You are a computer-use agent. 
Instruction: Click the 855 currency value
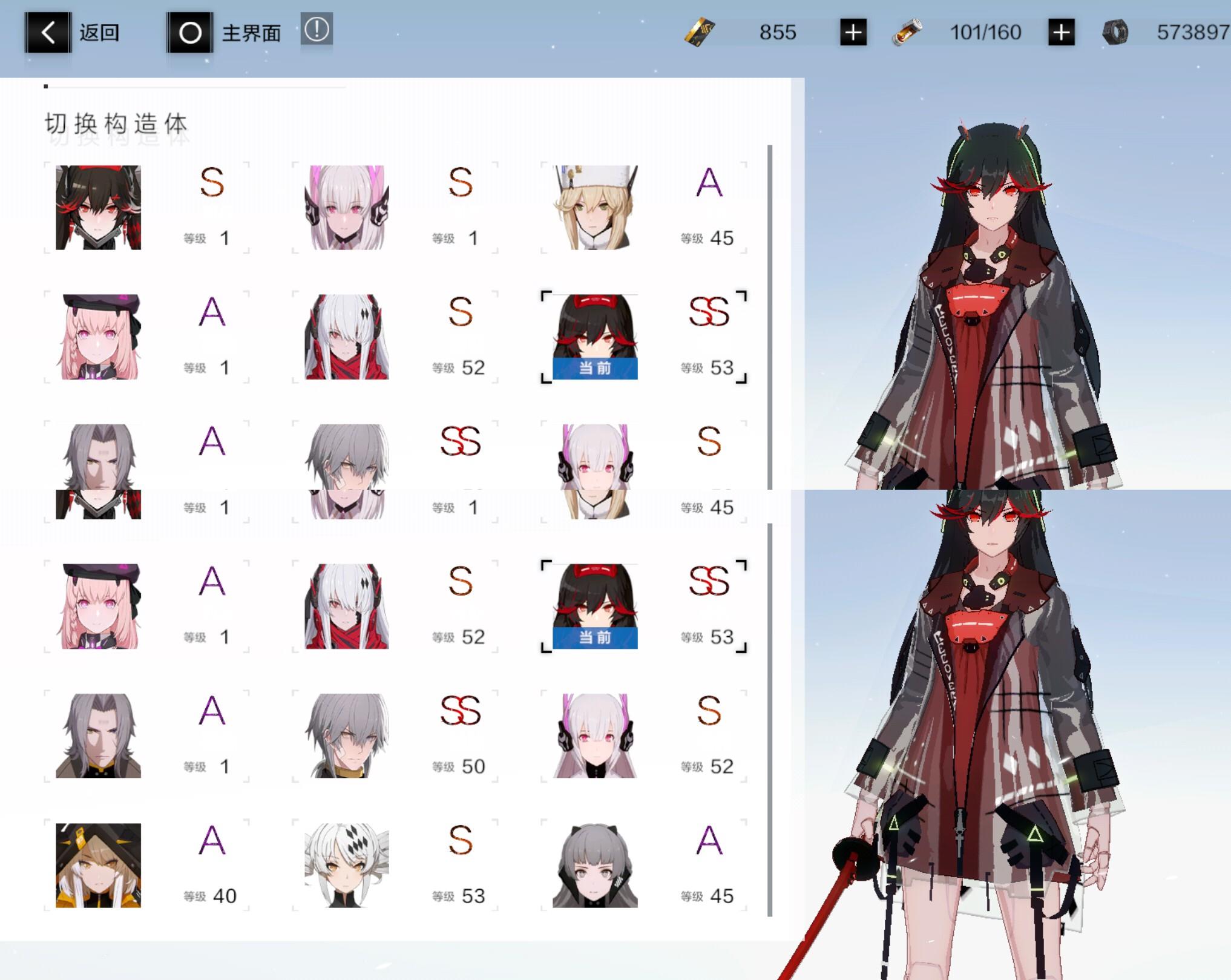778,32
